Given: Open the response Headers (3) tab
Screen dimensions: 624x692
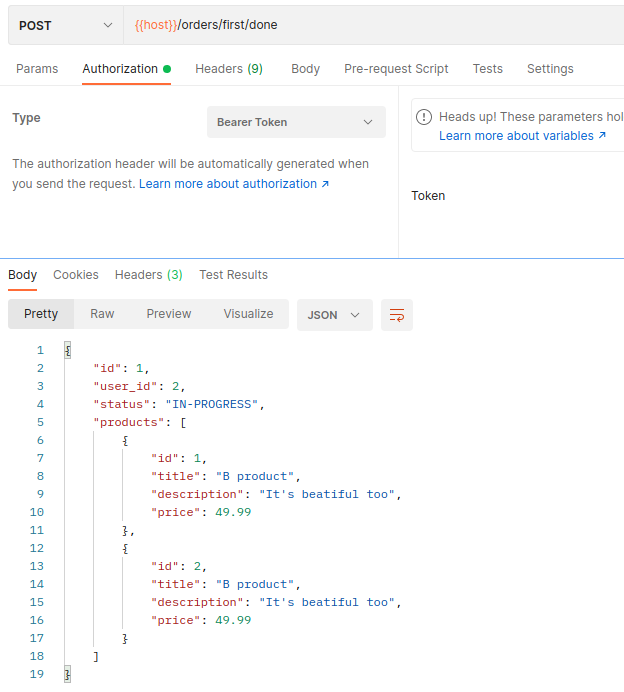Looking at the screenshot, I should [x=148, y=275].
